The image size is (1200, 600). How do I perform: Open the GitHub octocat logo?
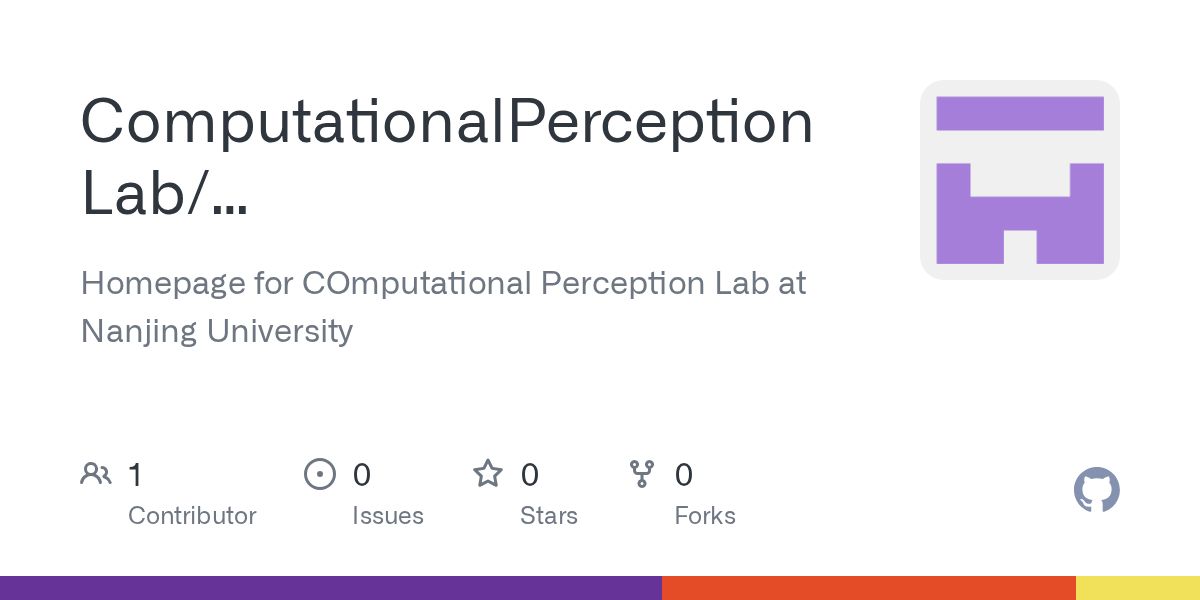click(1097, 491)
